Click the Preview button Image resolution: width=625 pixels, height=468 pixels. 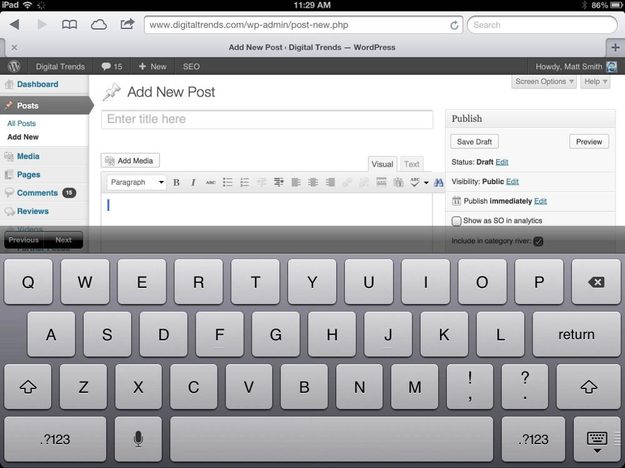point(589,142)
